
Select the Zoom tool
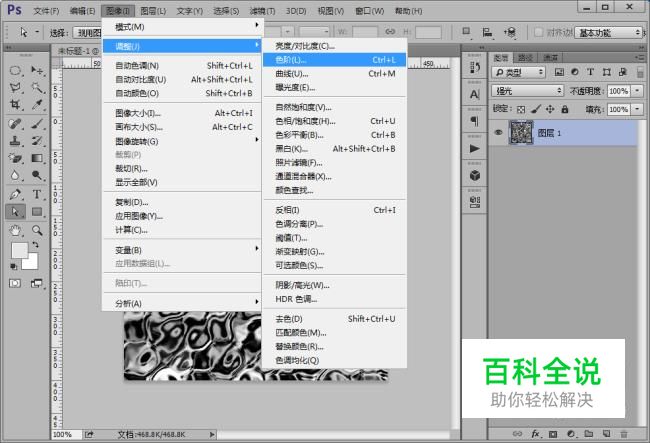tap(37, 230)
